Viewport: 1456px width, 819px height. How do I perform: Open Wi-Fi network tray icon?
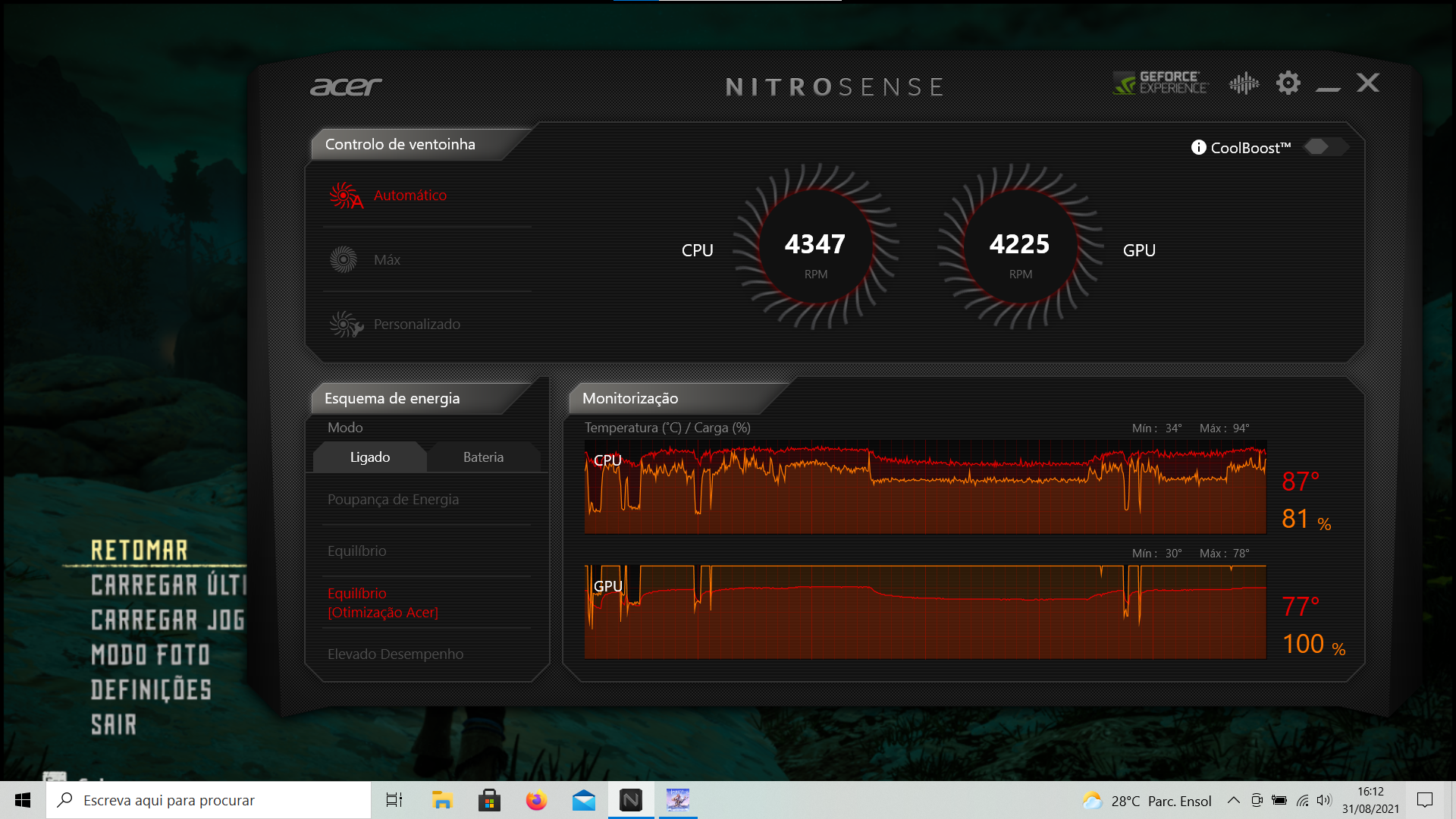coord(1302,800)
